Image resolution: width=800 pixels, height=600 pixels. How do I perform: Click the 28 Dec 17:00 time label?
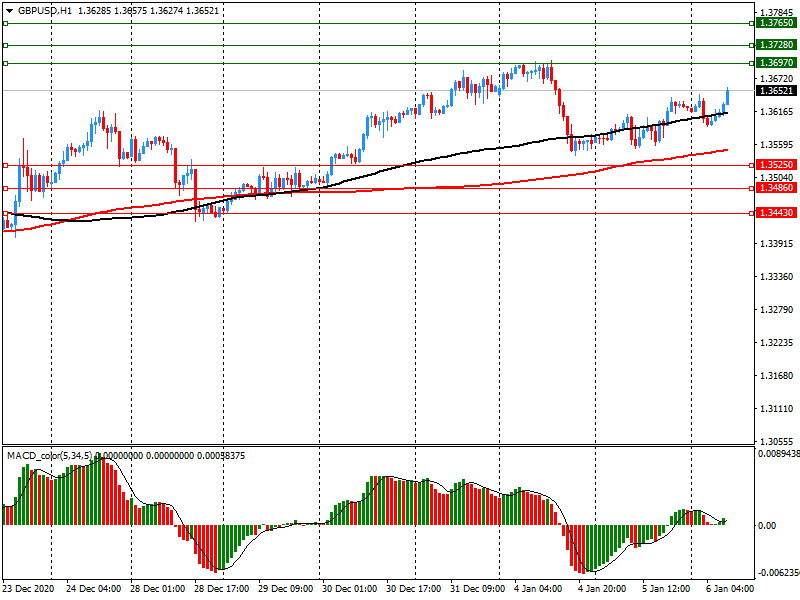pyautogui.click(x=221, y=589)
